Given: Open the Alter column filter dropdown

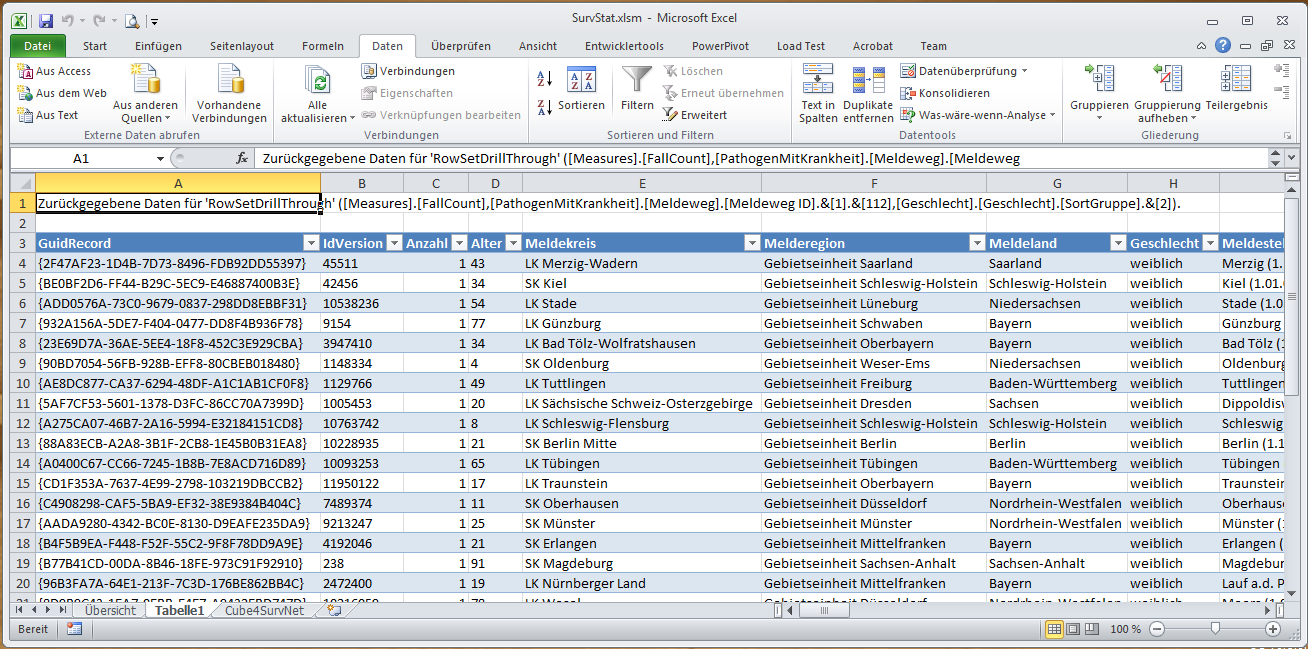Looking at the screenshot, I should (x=512, y=243).
